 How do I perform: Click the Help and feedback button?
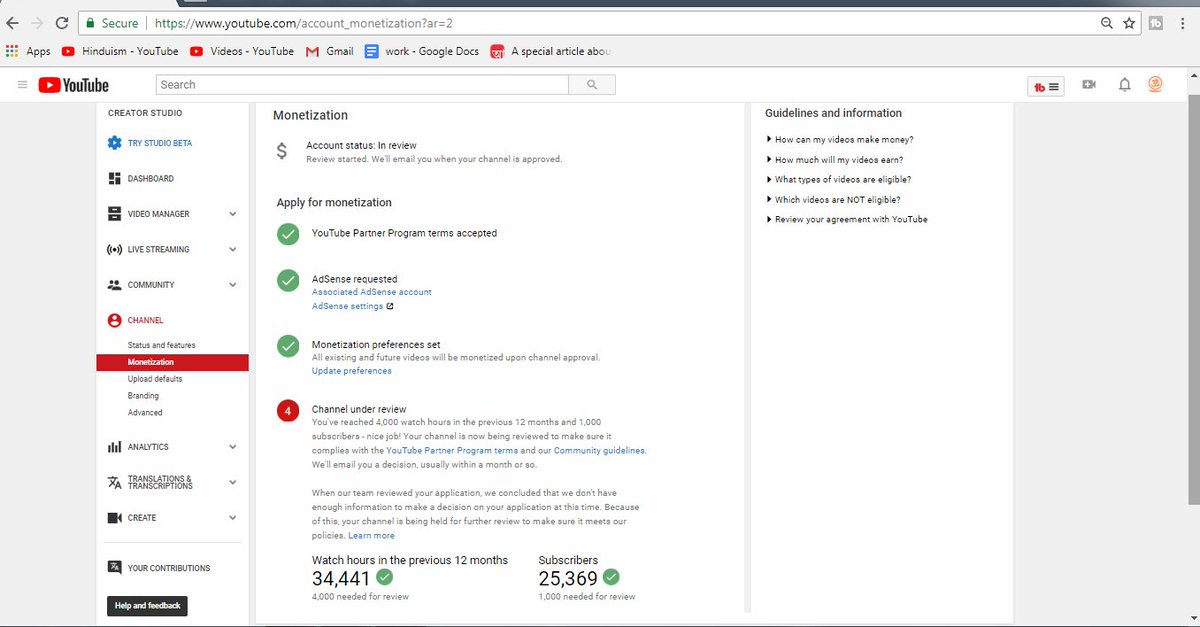click(147, 606)
